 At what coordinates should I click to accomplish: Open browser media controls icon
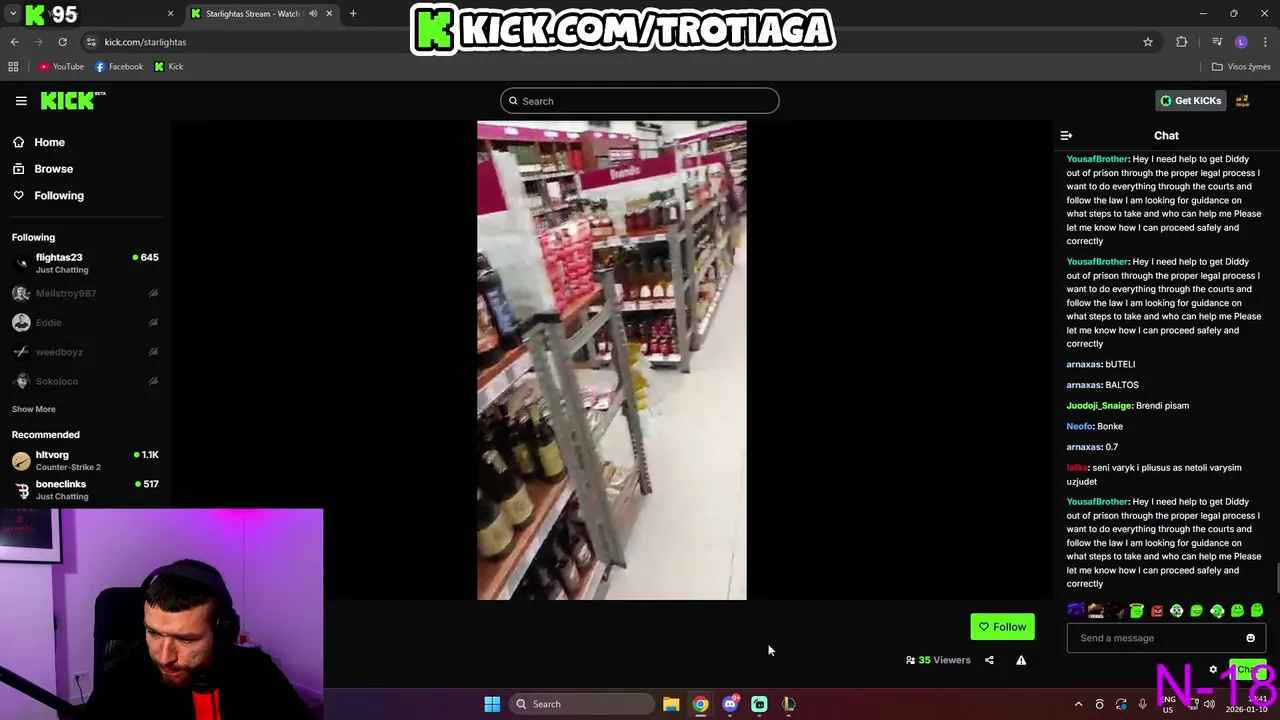point(1217,42)
